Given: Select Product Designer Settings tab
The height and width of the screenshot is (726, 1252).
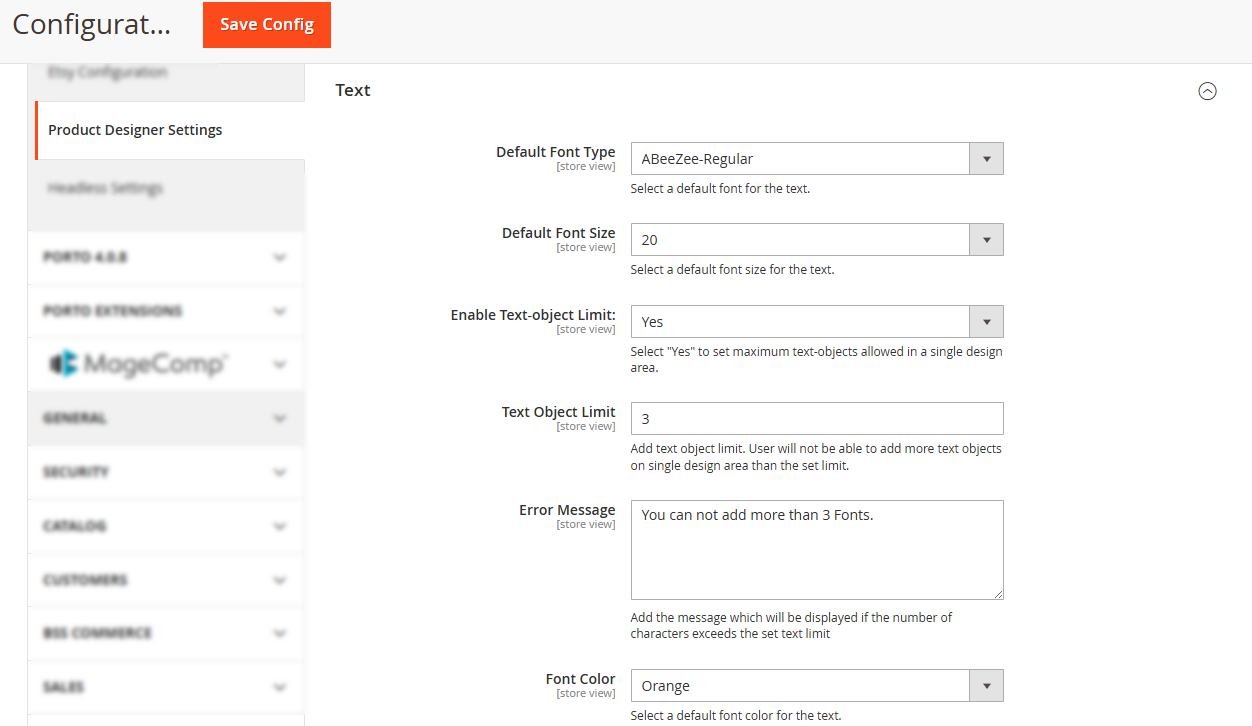Looking at the screenshot, I should (x=136, y=130).
